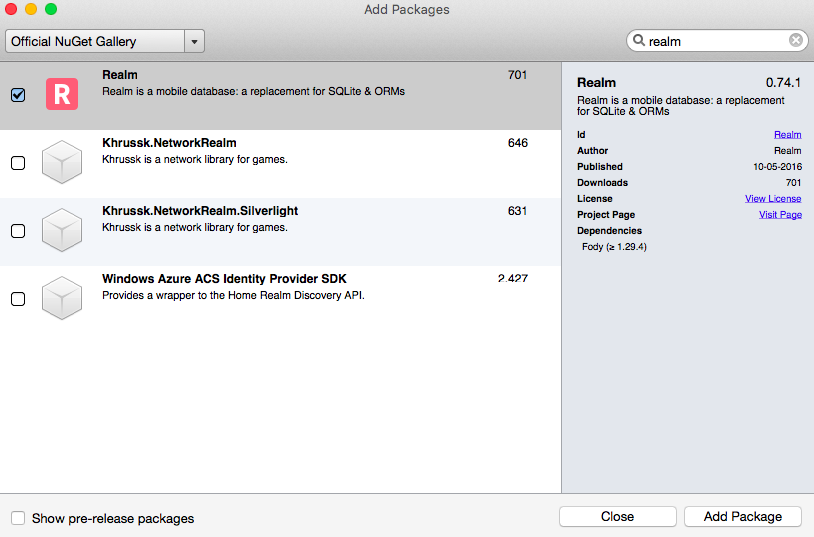The width and height of the screenshot is (814, 537).
Task: Click the Close button
Action: tap(617, 517)
